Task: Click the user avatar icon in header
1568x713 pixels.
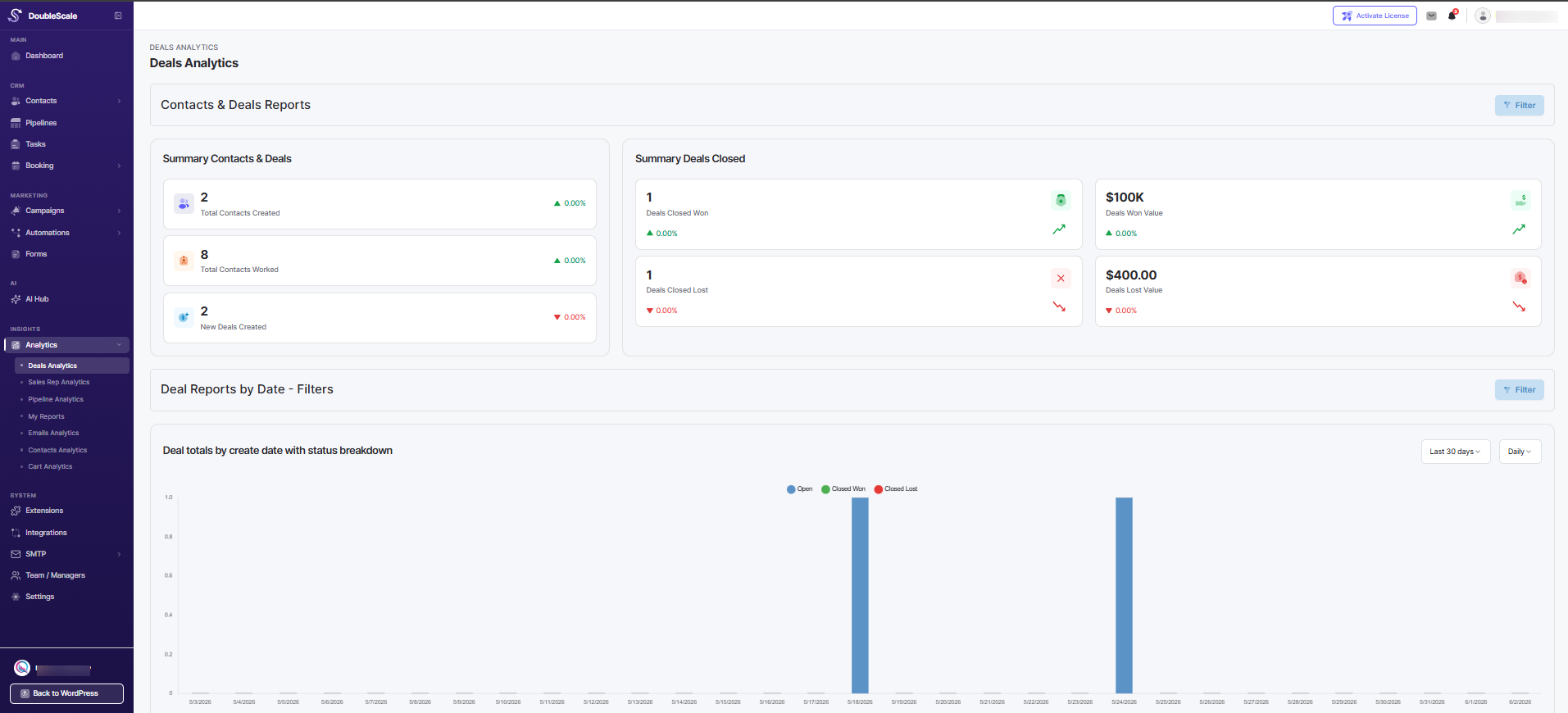Action: click(1483, 16)
